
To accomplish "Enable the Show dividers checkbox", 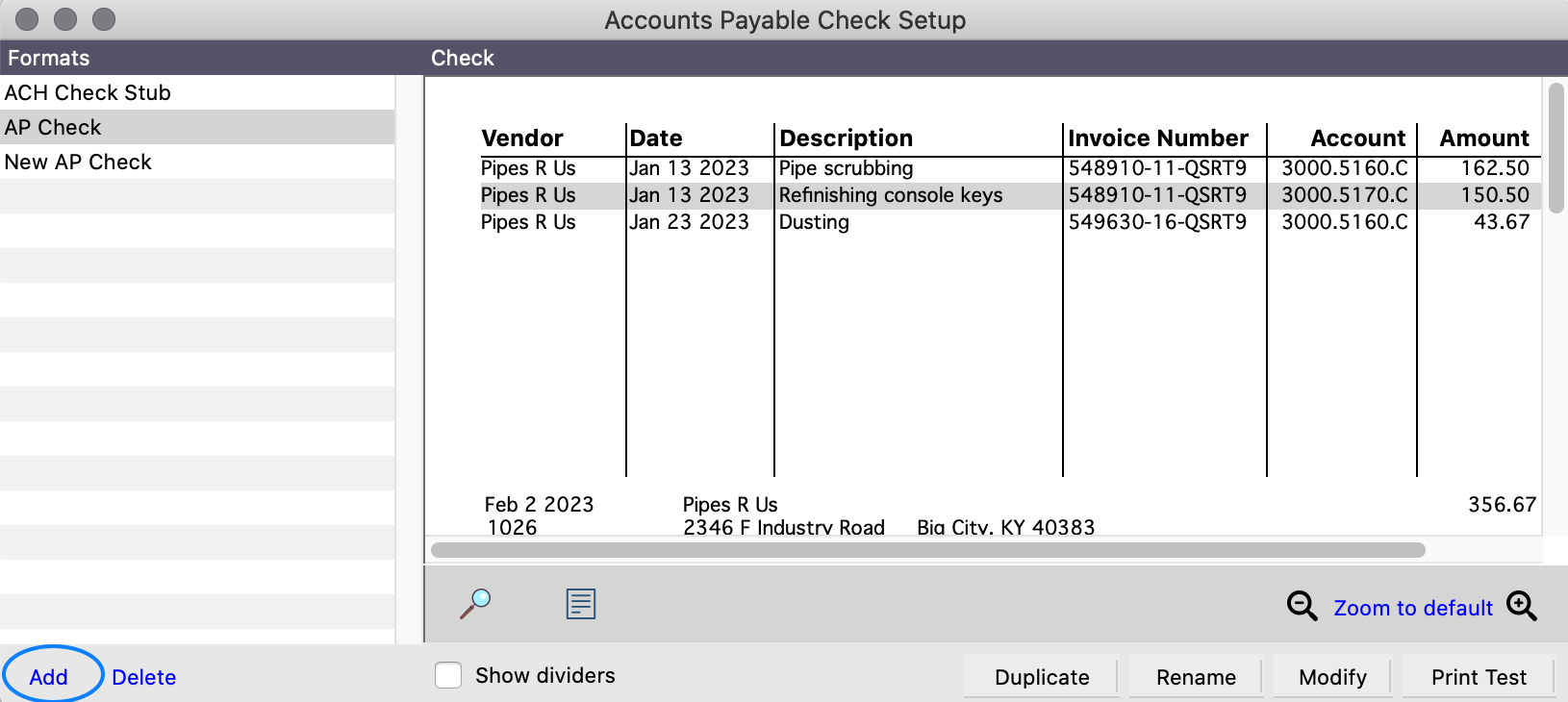I will tap(448, 675).
